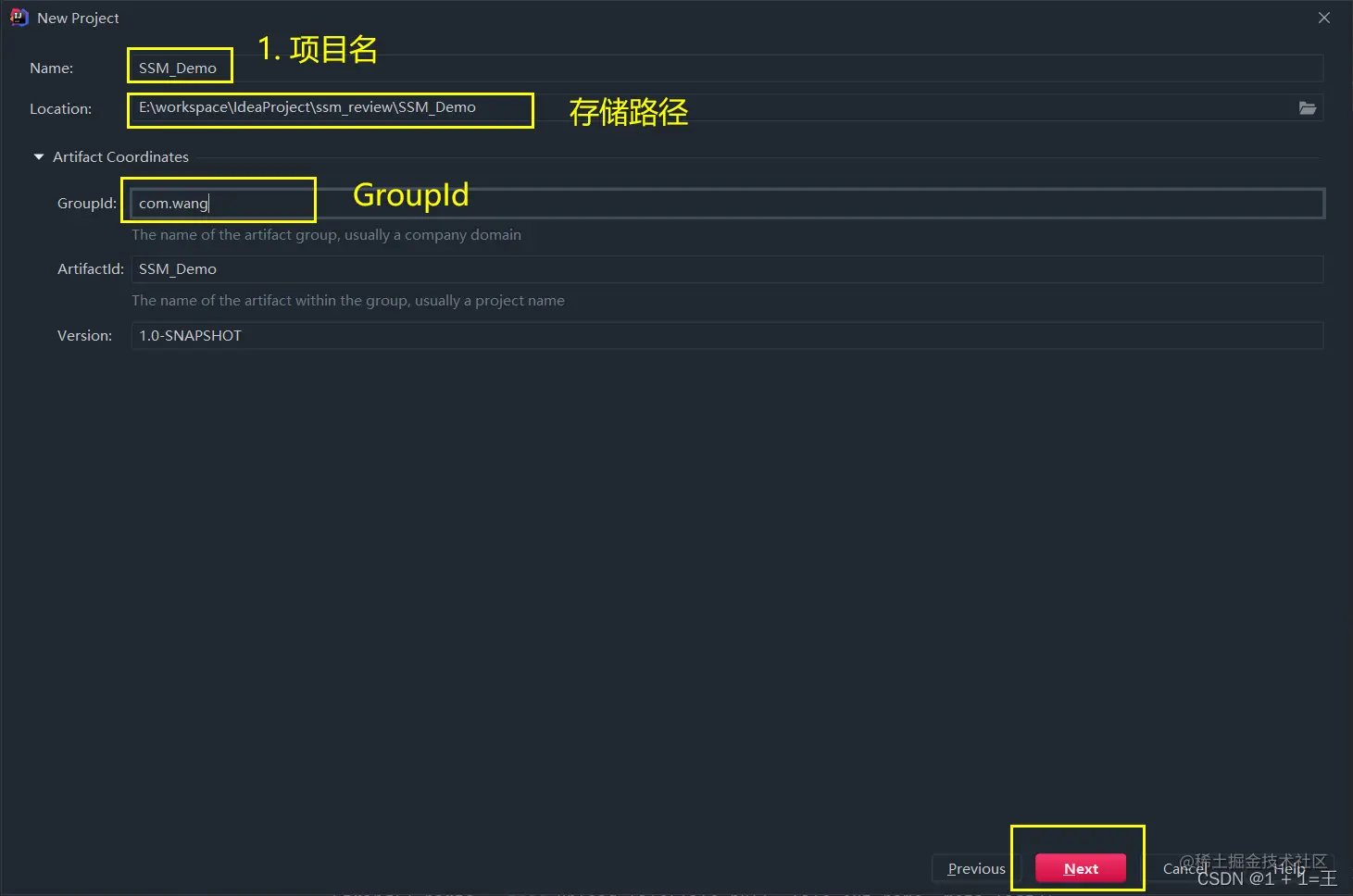The width and height of the screenshot is (1353, 896).
Task: Click the 'Version:' label
Action: click(x=84, y=336)
